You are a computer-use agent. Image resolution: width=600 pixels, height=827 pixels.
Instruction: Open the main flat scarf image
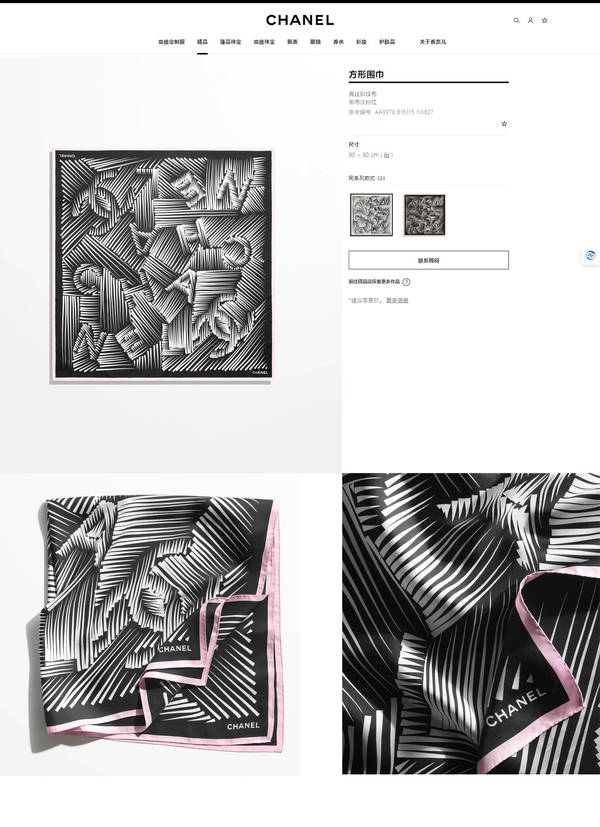[x=162, y=265]
